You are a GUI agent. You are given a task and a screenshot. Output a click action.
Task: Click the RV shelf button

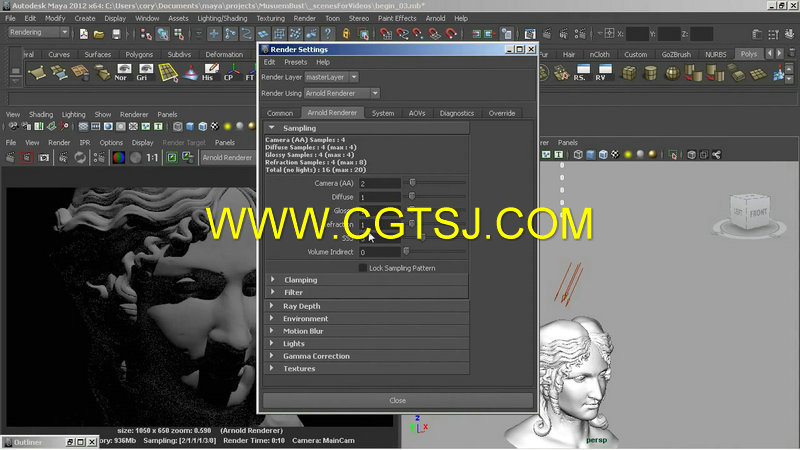click(604, 72)
